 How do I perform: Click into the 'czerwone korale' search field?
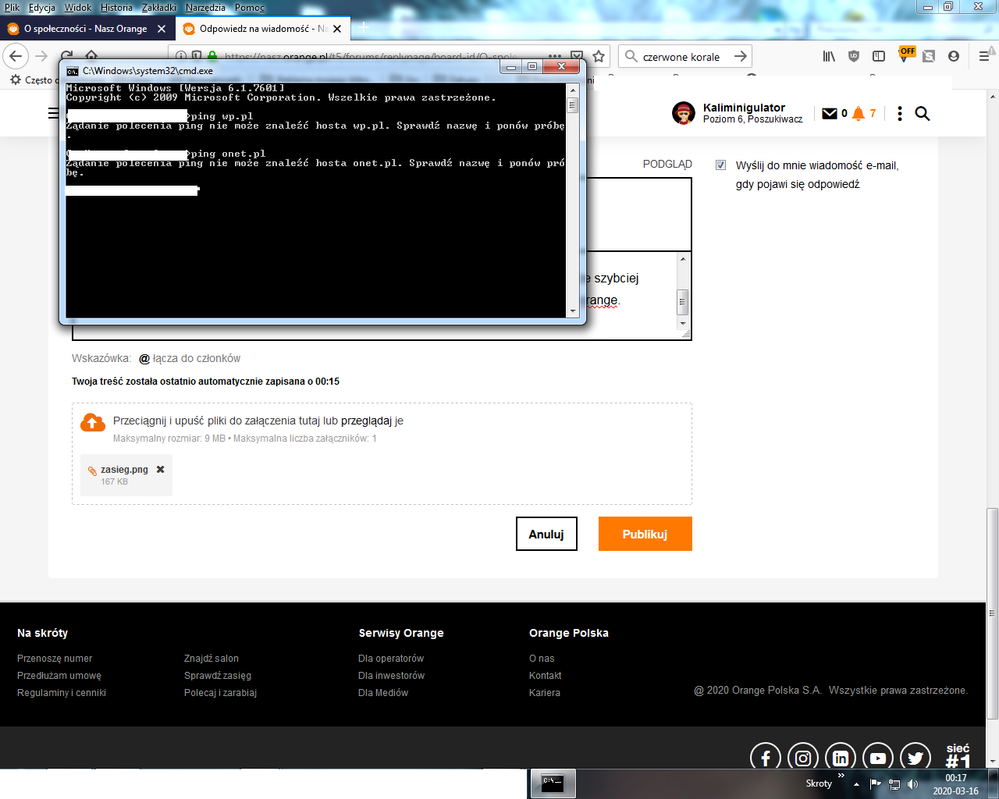(x=681, y=57)
